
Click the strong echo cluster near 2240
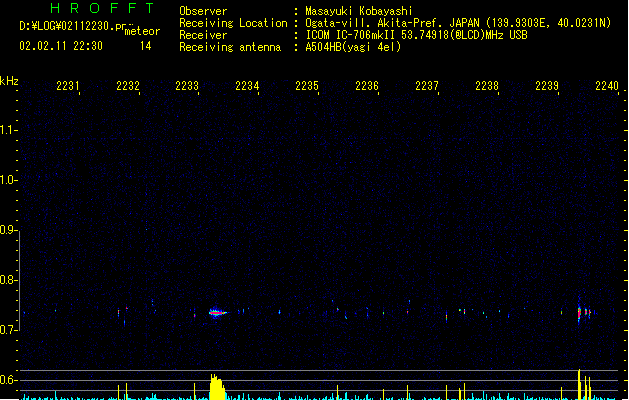[584, 311]
